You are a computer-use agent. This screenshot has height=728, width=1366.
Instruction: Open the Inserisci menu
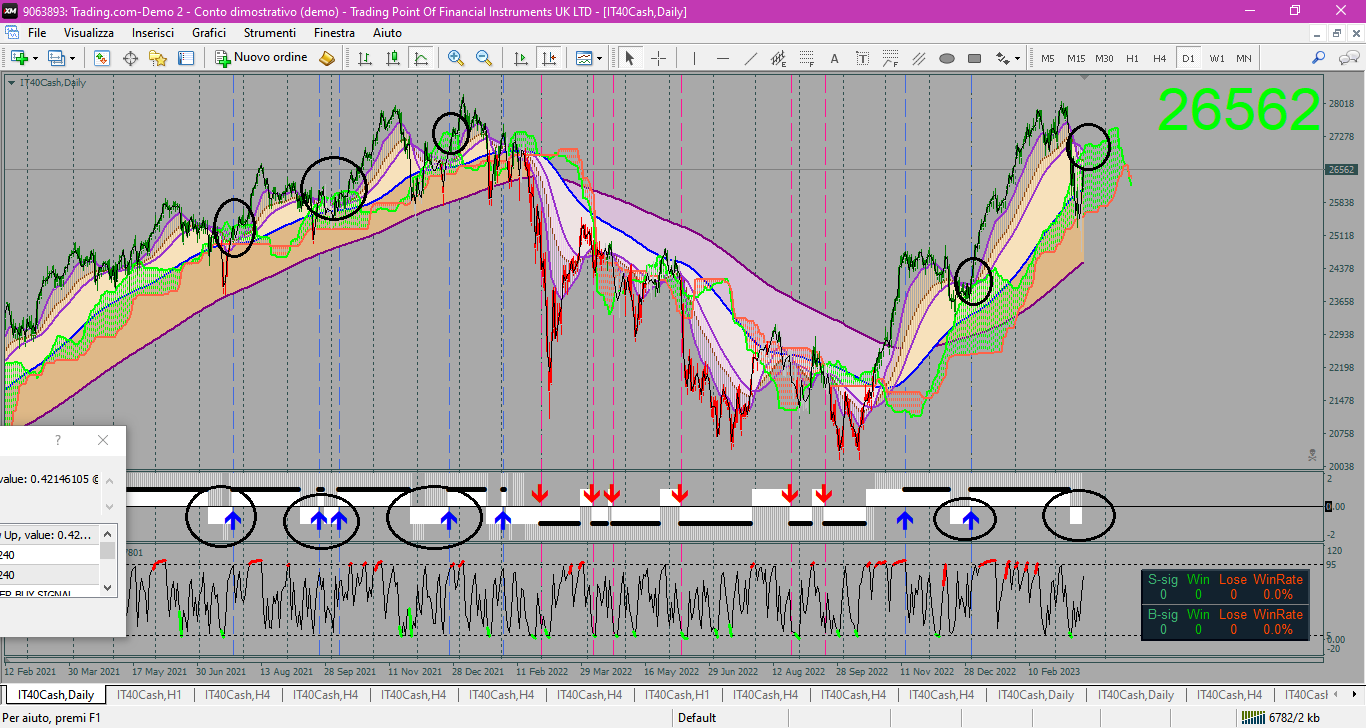tap(153, 33)
